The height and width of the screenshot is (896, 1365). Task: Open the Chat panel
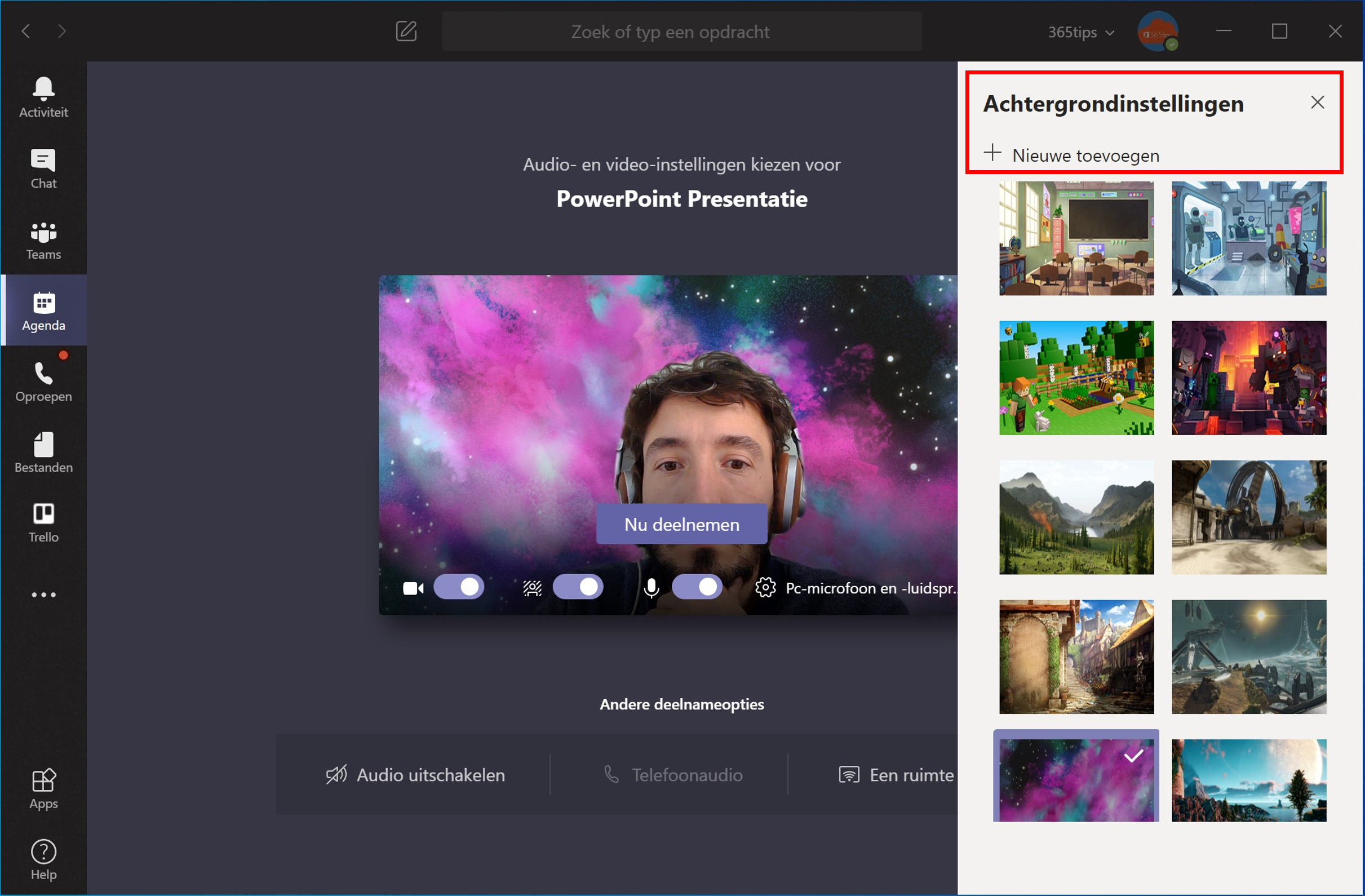point(43,168)
